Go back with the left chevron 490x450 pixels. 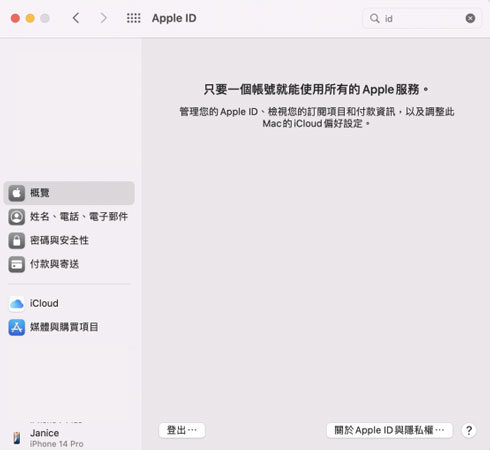(x=76, y=18)
